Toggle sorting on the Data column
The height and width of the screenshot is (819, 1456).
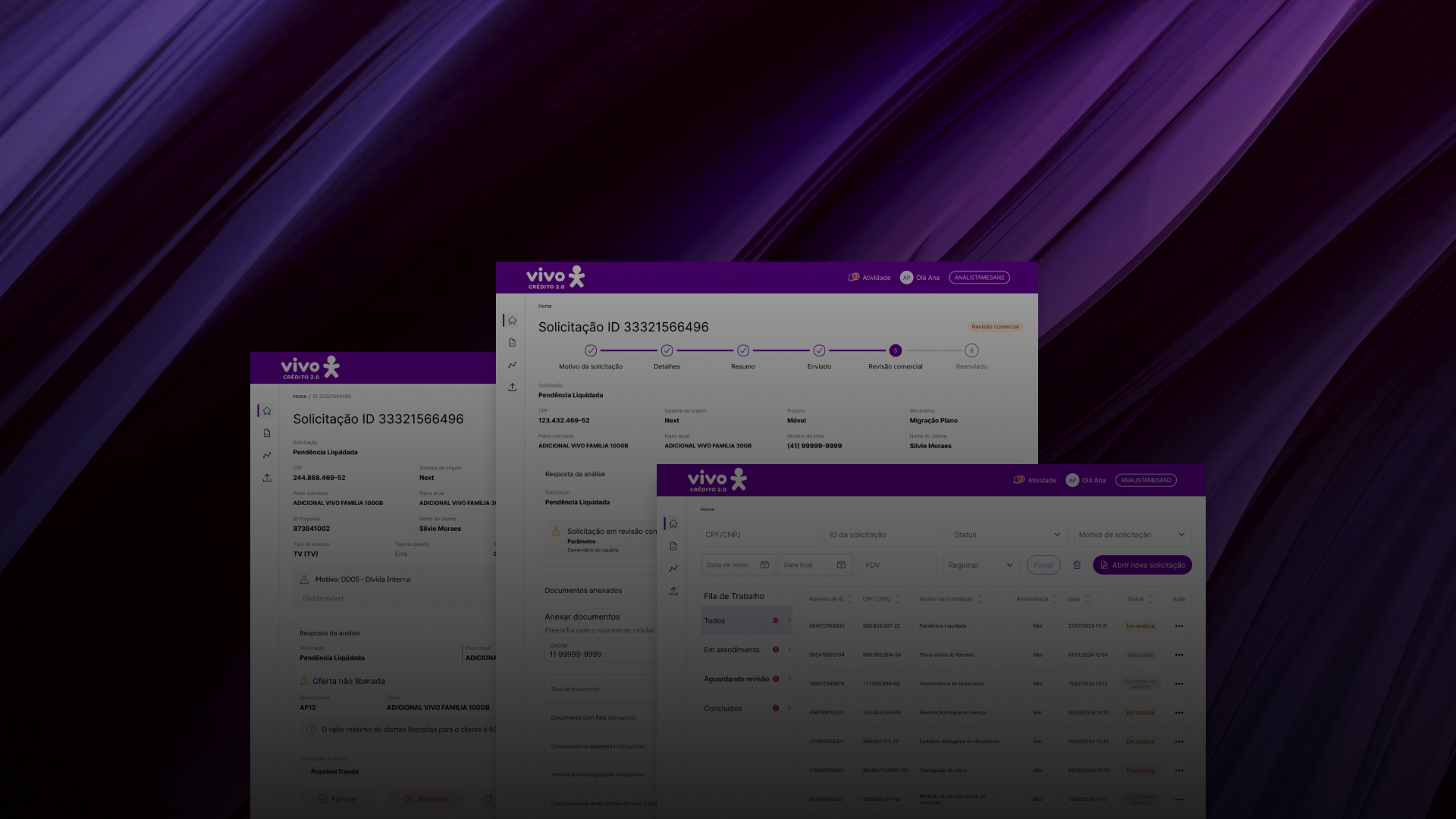click(x=1087, y=598)
